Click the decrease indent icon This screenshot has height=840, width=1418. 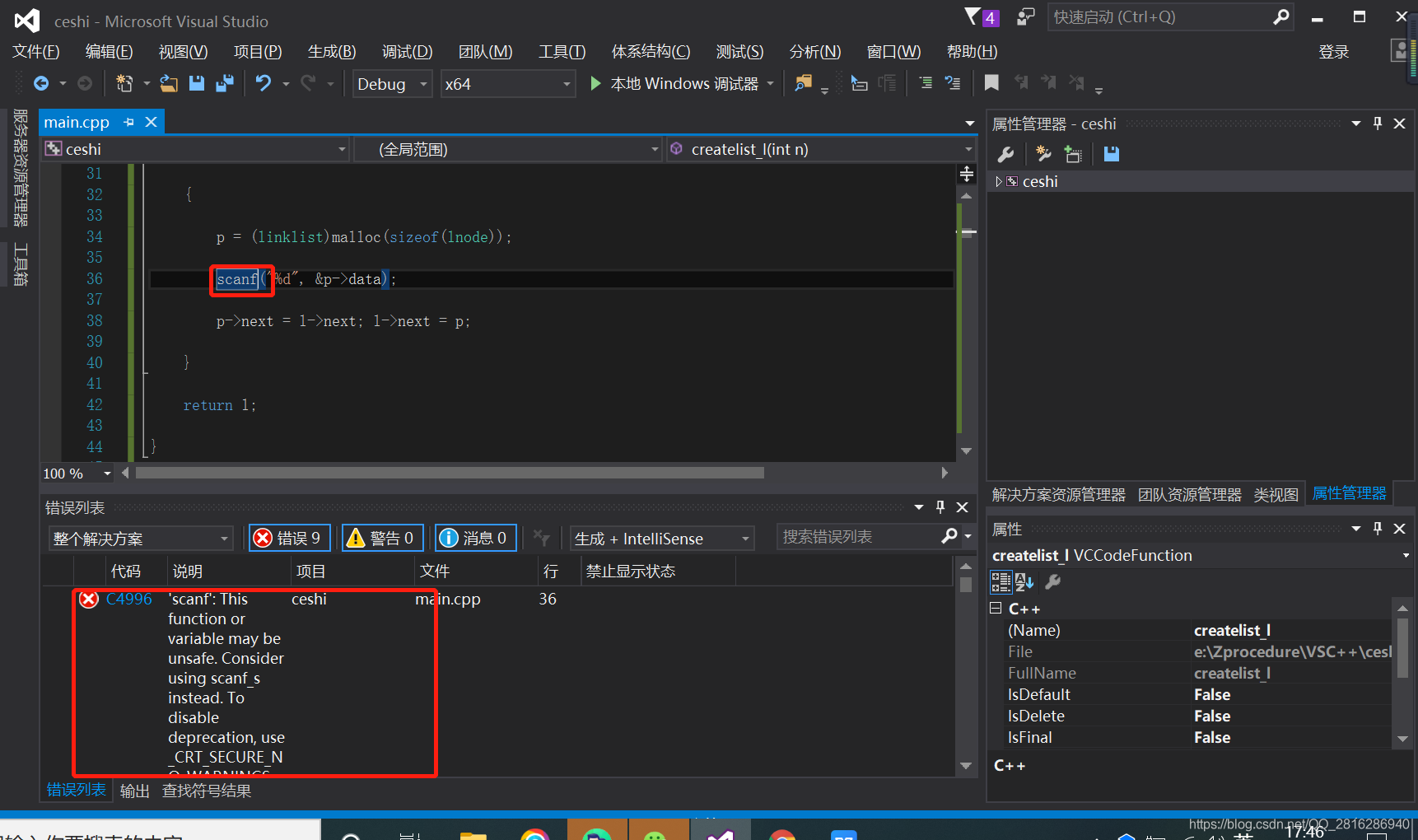click(926, 83)
